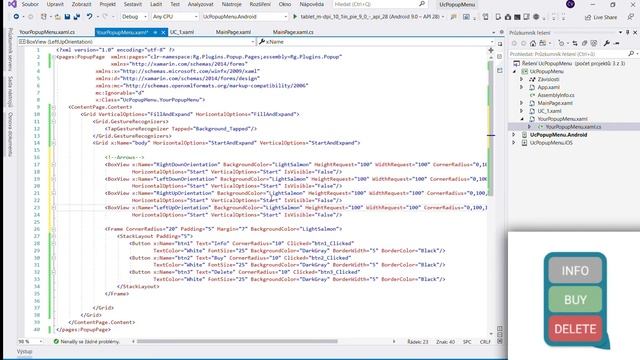
Task: Open the Sestavit menu
Action: tap(133, 4)
